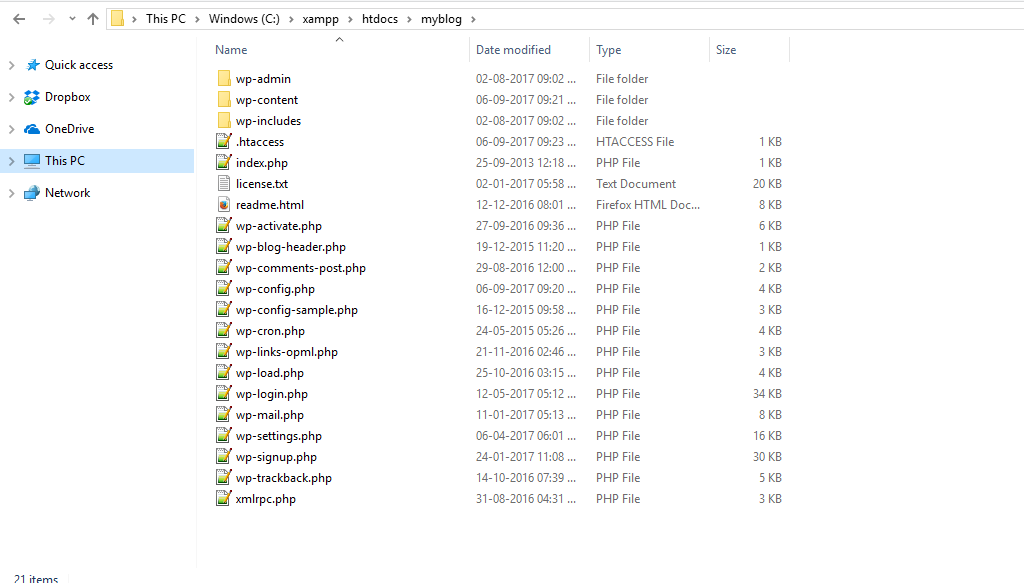Click Firefox HTML Doc type cell
This screenshot has height=583, width=1024.
[x=648, y=204]
